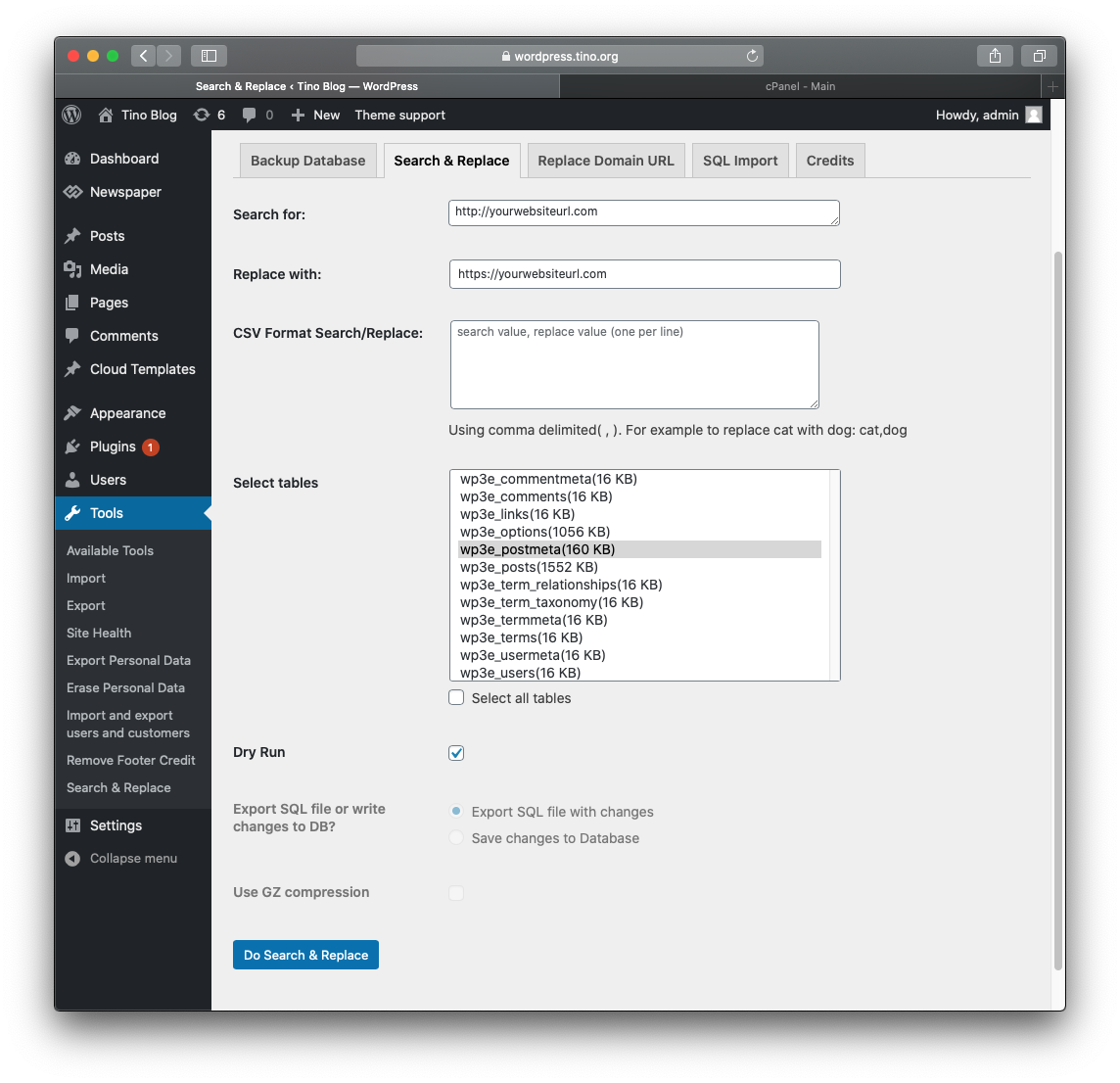Viewport: 1120px width, 1083px height.
Task: Toggle the Use GZ compression checkbox
Action: [x=456, y=893]
